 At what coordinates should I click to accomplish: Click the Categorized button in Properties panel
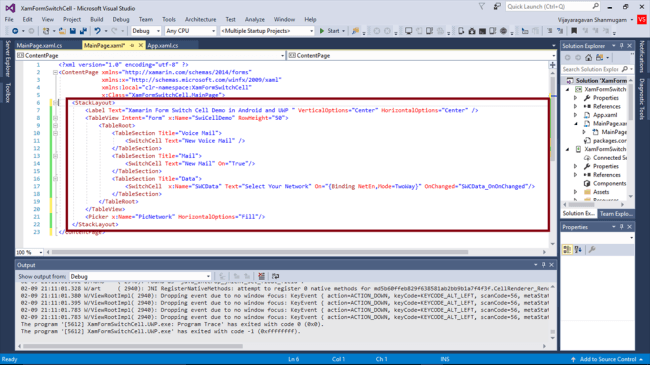(x=567, y=249)
